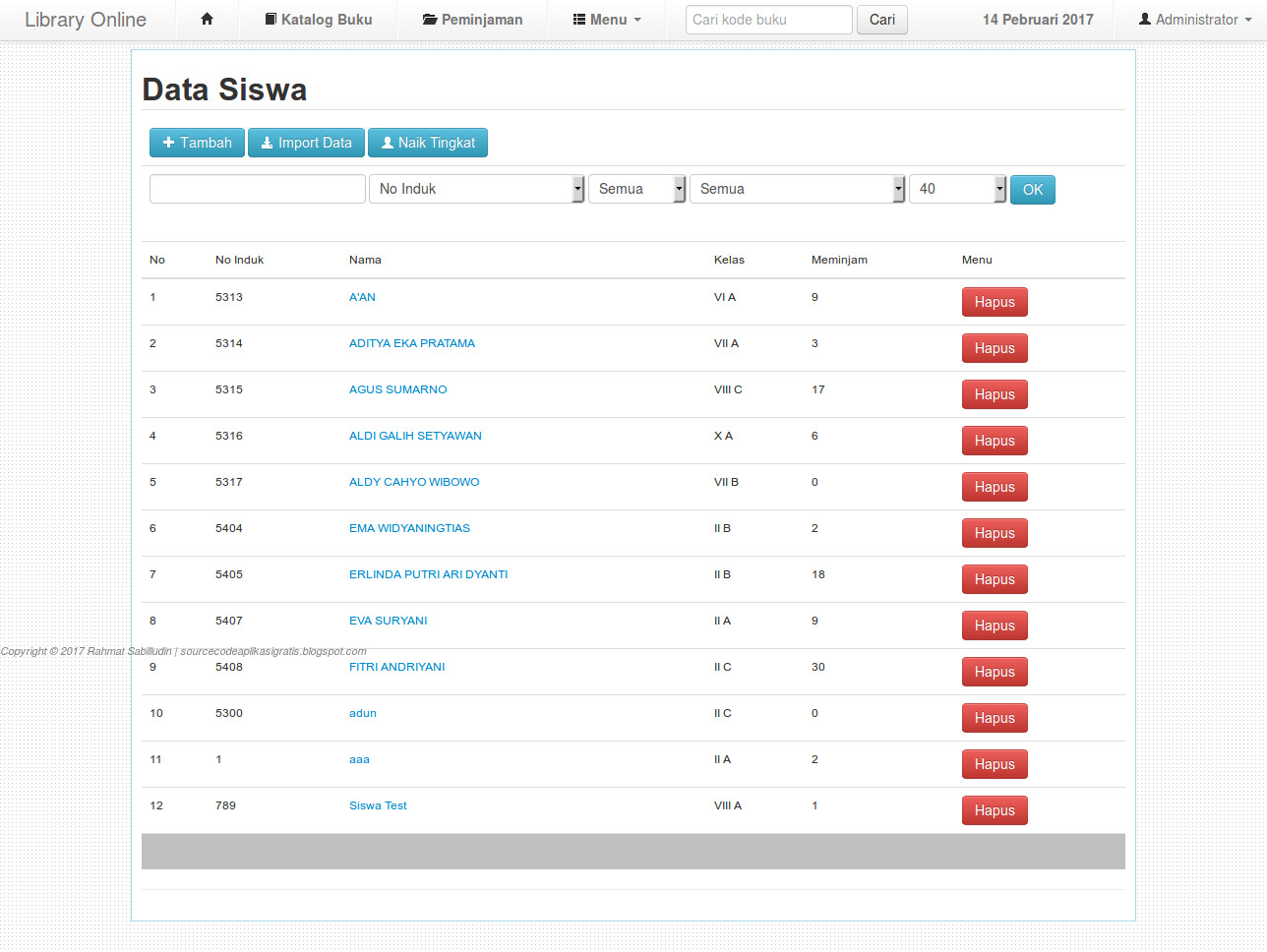
Task: Click the Cari kode buku input field
Action: (x=768, y=19)
